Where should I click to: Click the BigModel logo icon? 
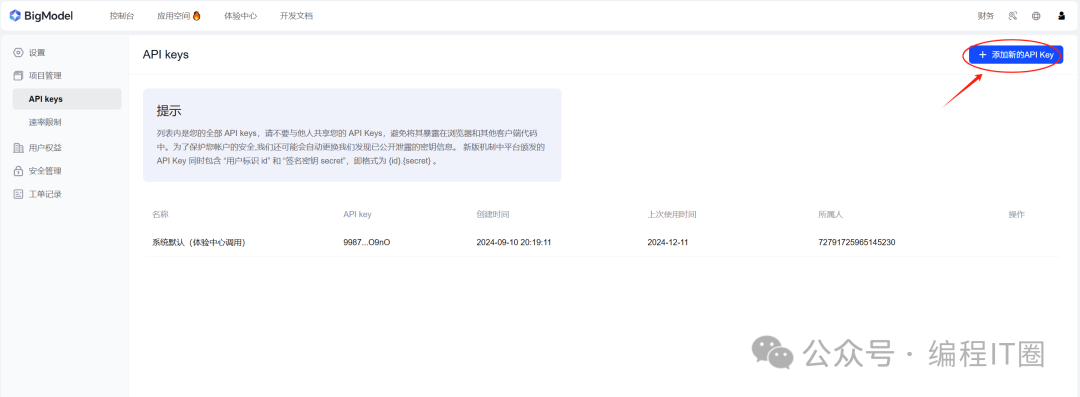point(14,16)
